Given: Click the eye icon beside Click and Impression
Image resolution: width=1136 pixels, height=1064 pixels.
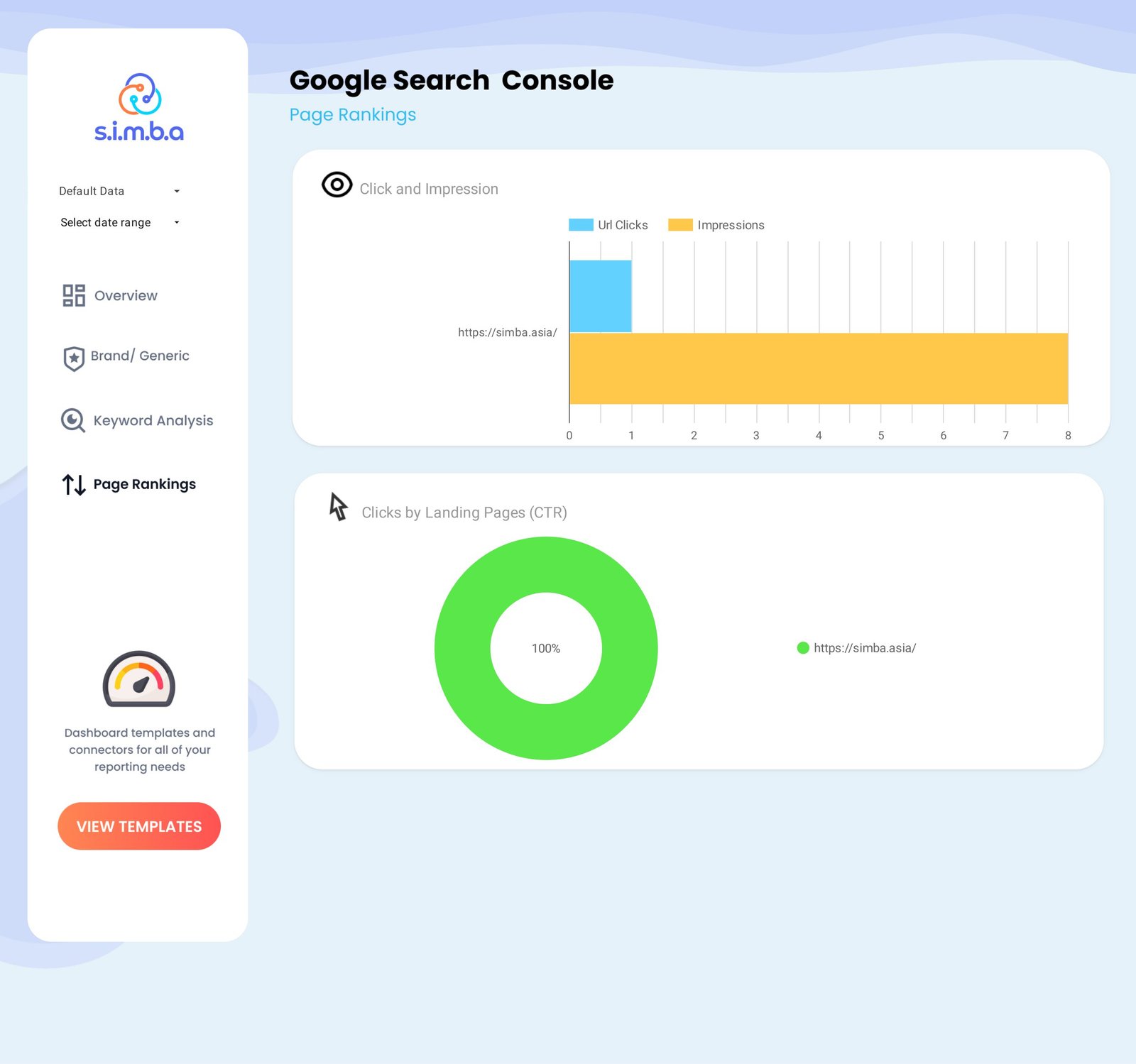Looking at the screenshot, I should point(337,185).
